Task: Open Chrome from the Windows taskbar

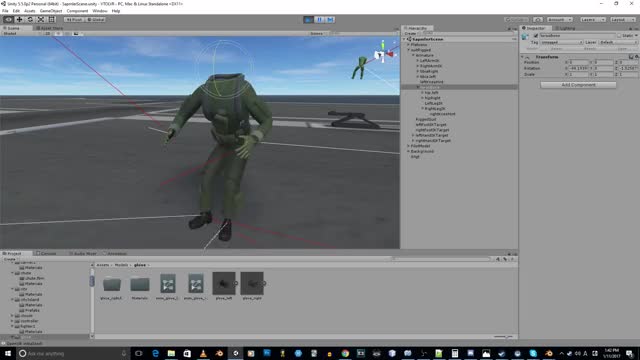Action: coord(345,353)
